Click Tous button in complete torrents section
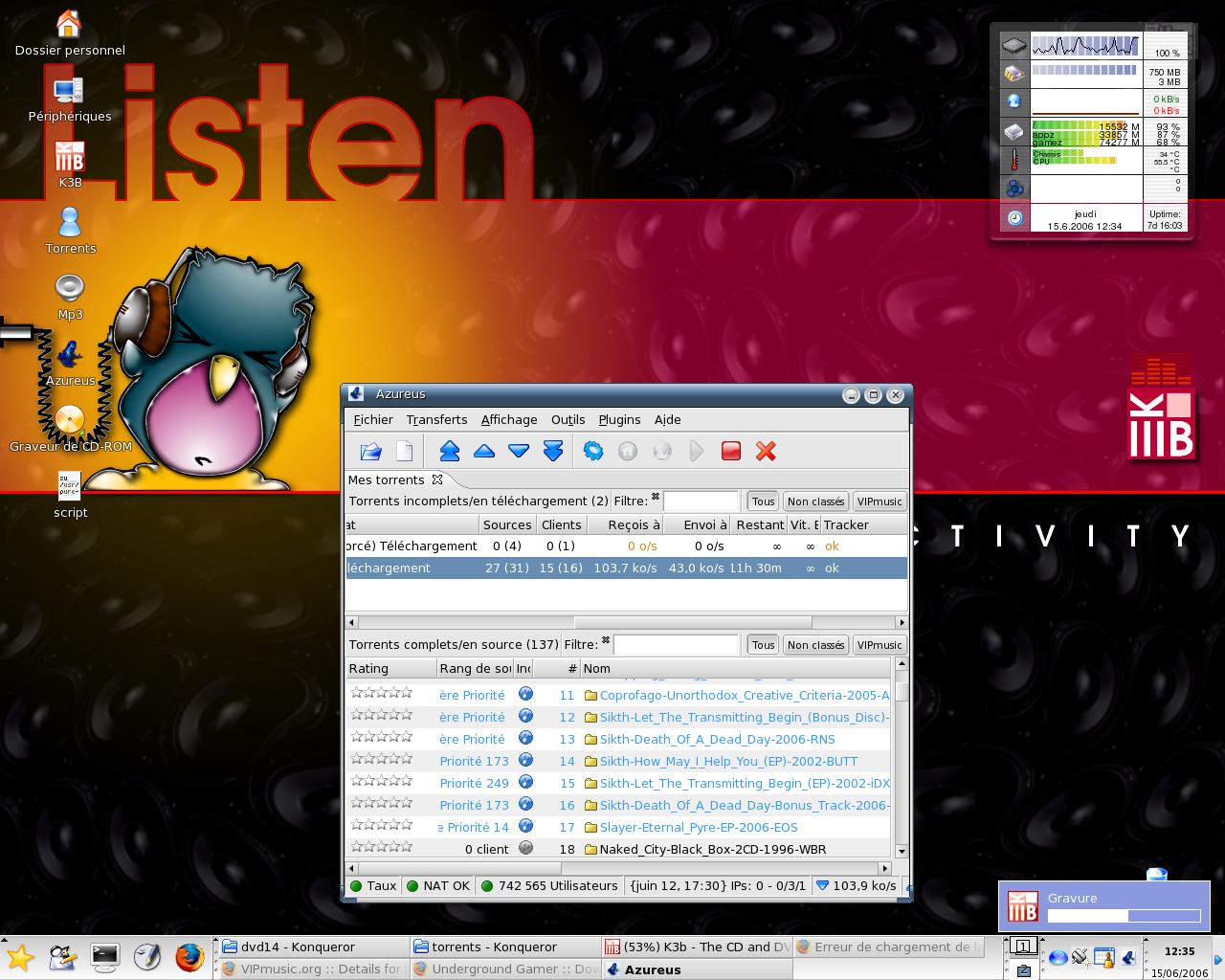The image size is (1225, 980). click(763, 645)
